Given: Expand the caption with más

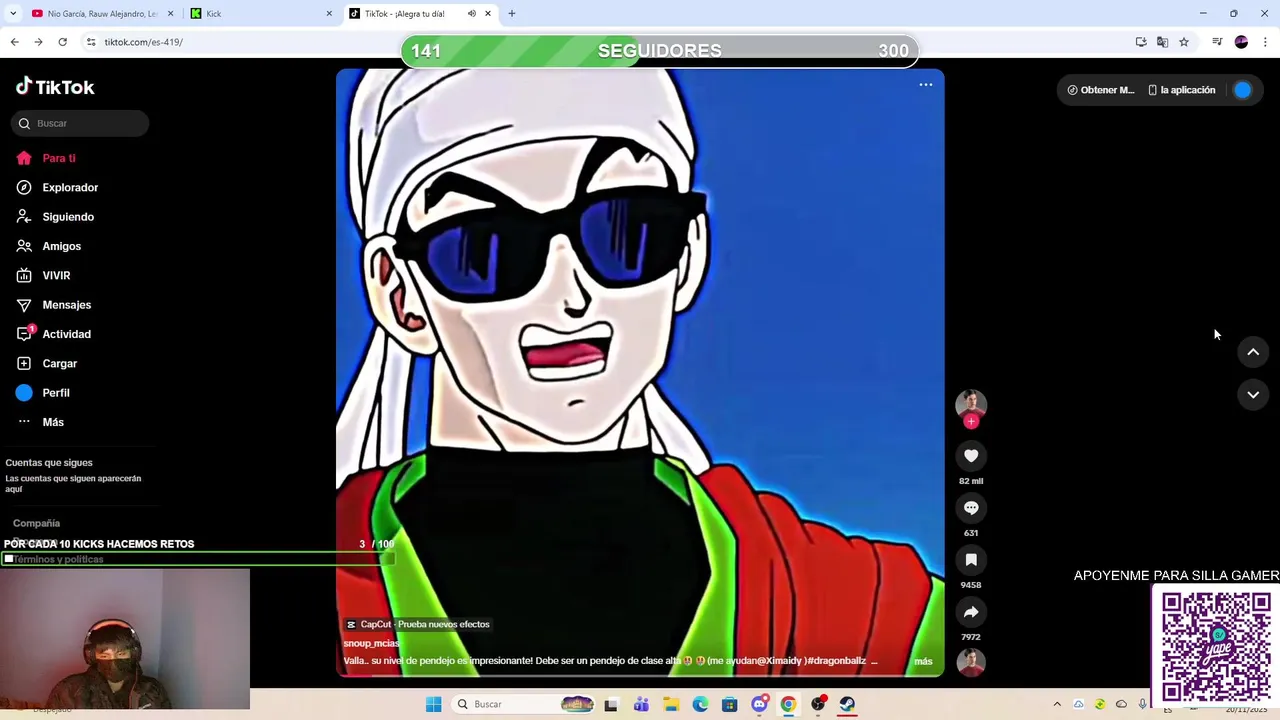Looking at the screenshot, I should pyautogui.click(x=923, y=661).
